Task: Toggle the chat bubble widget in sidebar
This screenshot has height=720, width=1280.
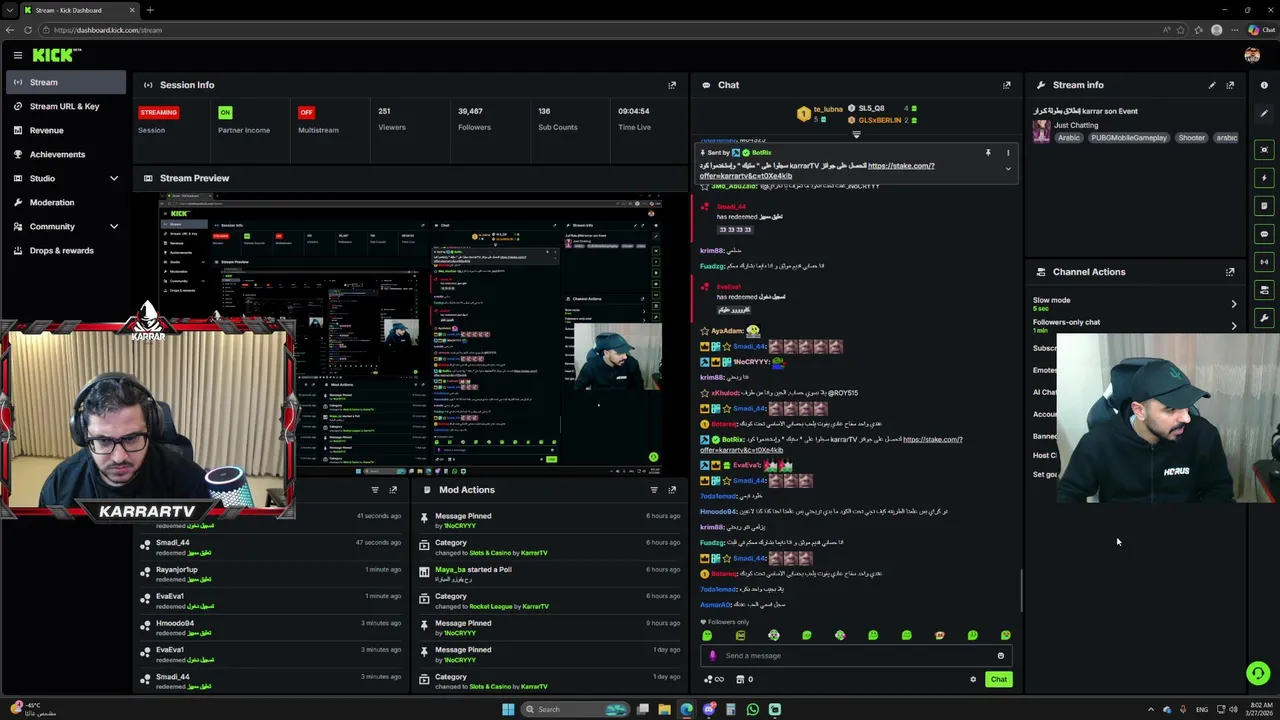Action: coord(1264,234)
